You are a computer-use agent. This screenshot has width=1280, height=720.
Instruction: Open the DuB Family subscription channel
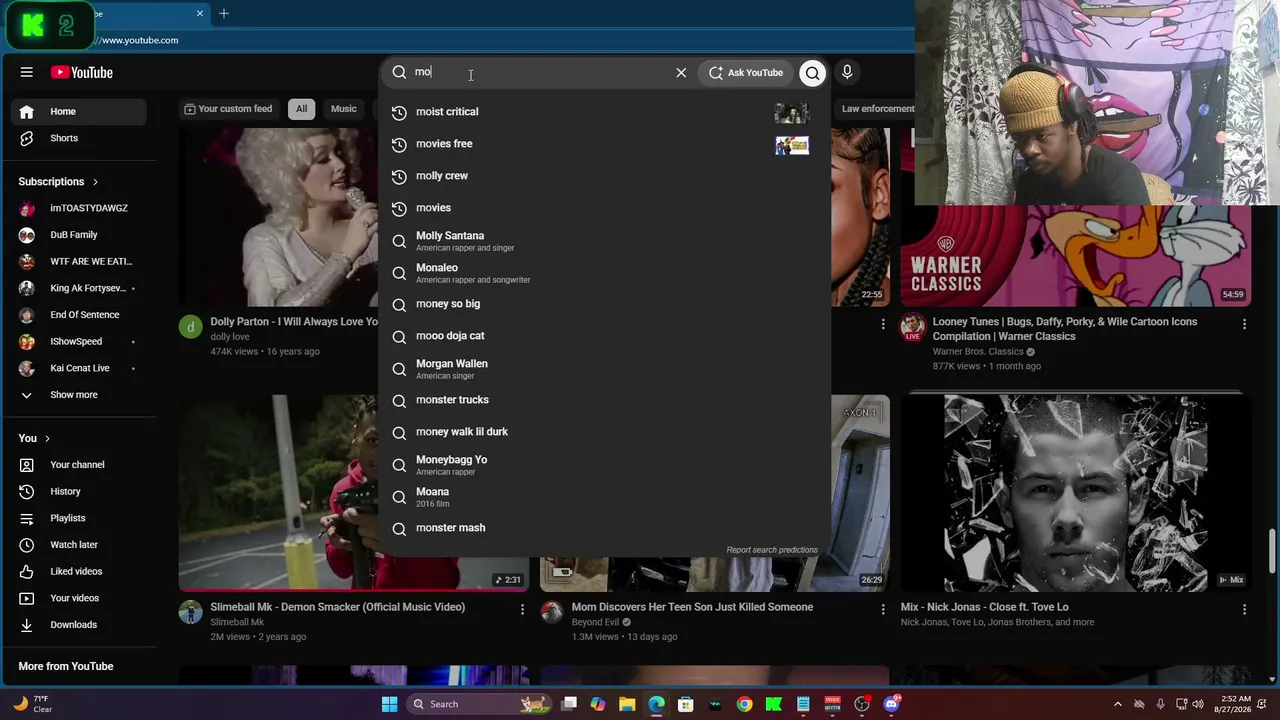pyautogui.click(x=79, y=235)
